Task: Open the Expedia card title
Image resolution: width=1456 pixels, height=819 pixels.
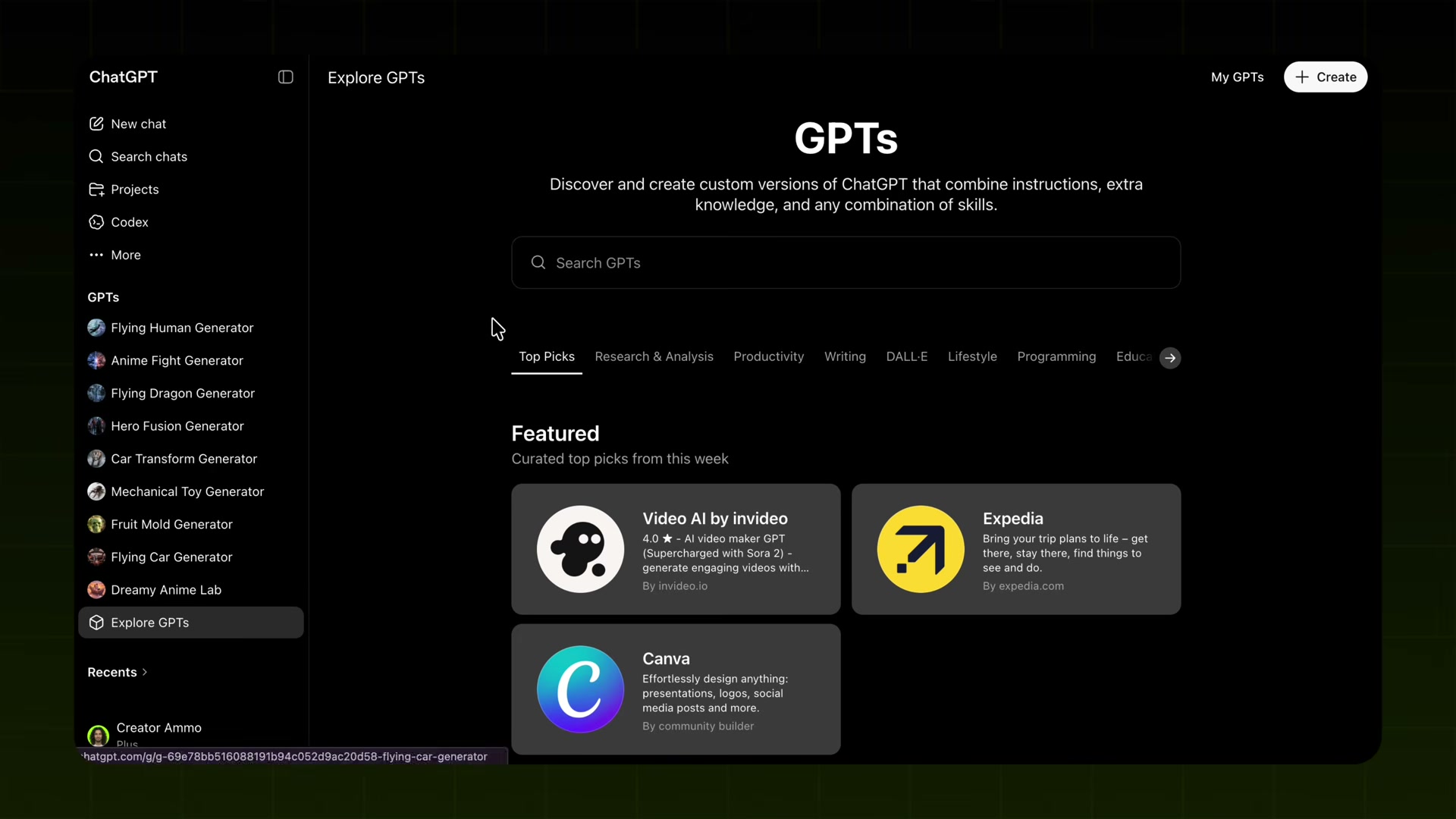Action: pos(1013,519)
